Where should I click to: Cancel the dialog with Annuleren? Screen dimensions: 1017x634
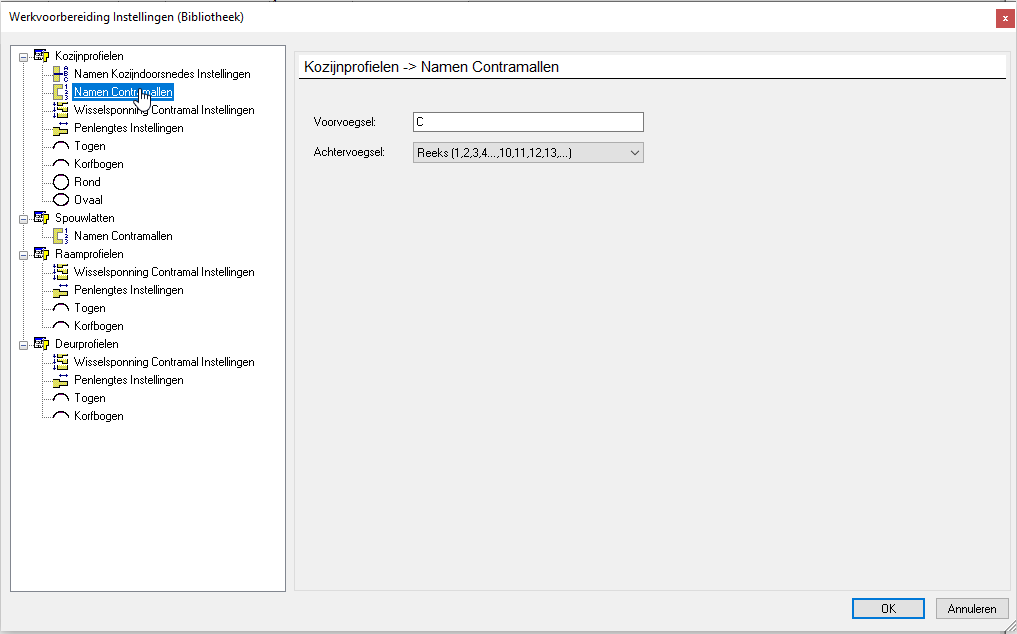(x=971, y=608)
